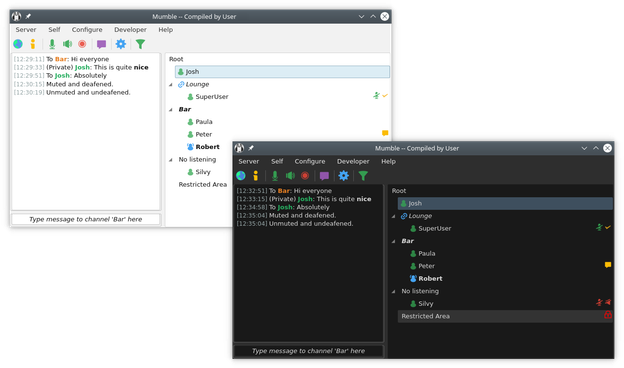
Task: Collapse the Lounge channel in dark window
Action: tap(394, 216)
